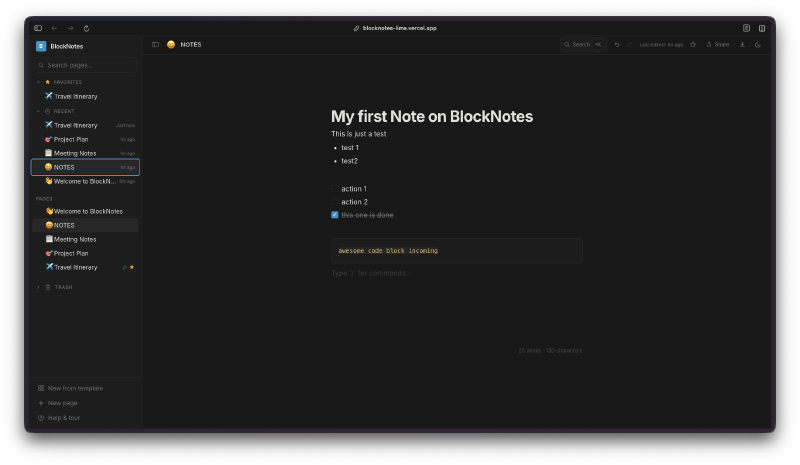Click the clock icon beside Recent
This screenshot has width=800, height=465.
(47, 111)
